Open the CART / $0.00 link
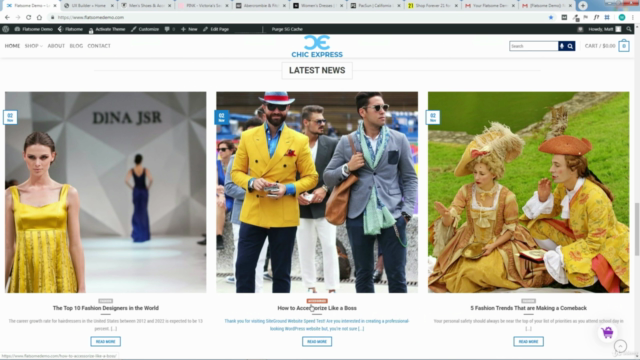 point(600,46)
